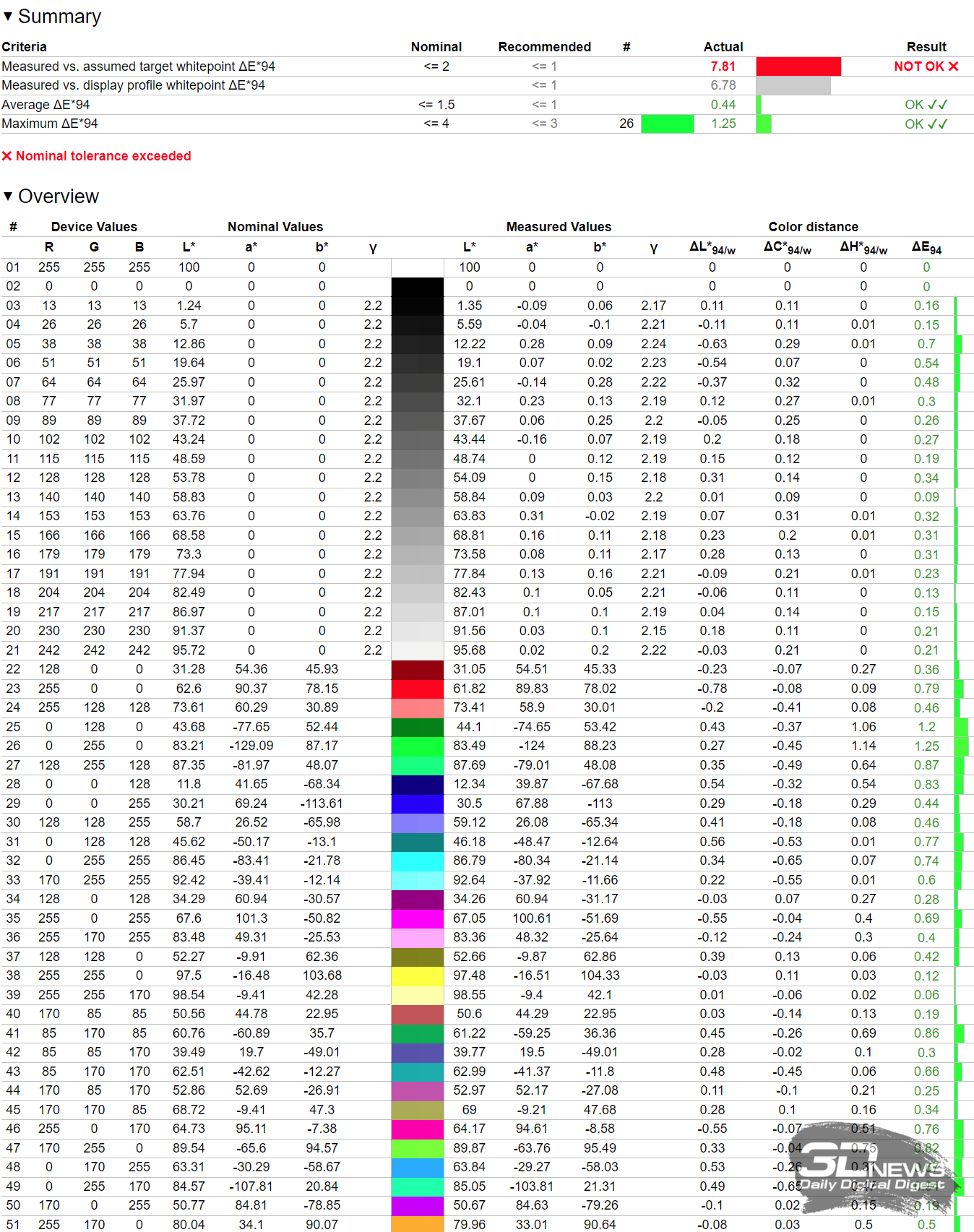Click measured L* value 97.48
The height and width of the screenshot is (1232, 974).
coord(469,976)
